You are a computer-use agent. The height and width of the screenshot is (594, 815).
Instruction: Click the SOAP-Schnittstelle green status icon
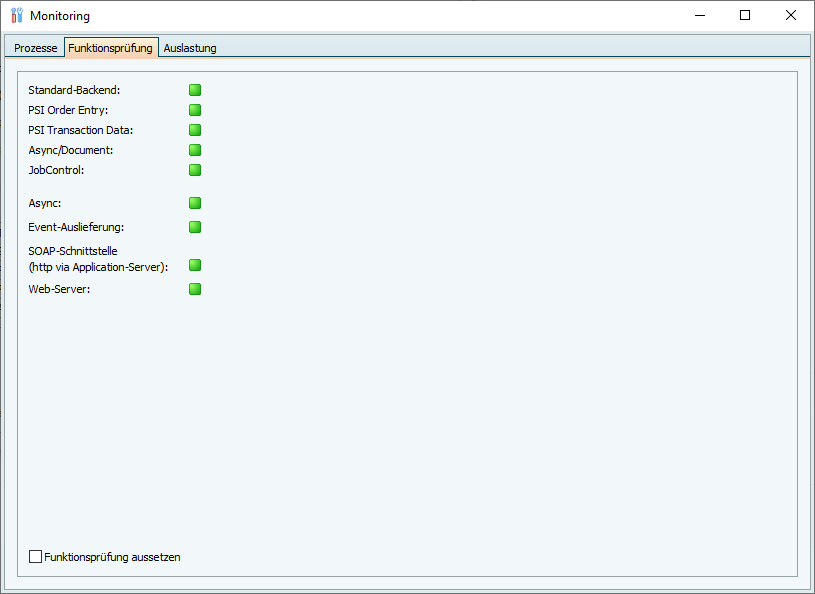[195, 265]
